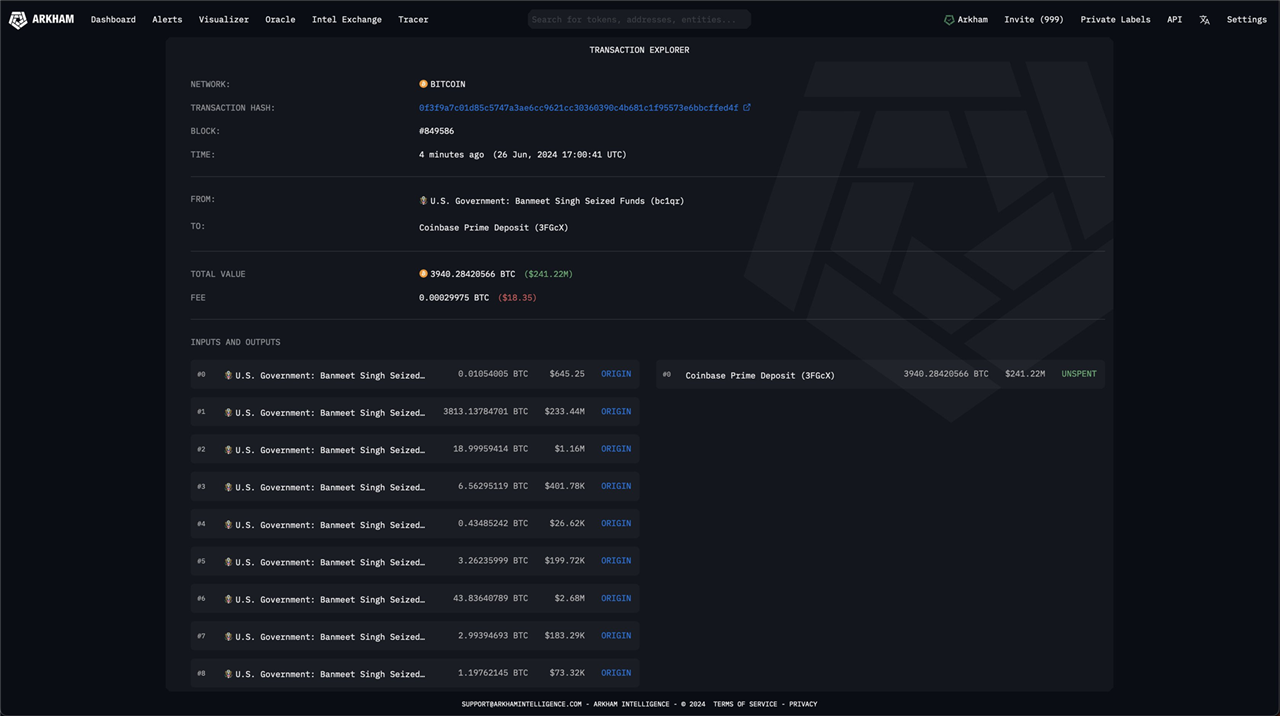This screenshot has height=716, width=1280.
Task: Open support@arkhamintelligence.com email link
Action: tap(522, 704)
